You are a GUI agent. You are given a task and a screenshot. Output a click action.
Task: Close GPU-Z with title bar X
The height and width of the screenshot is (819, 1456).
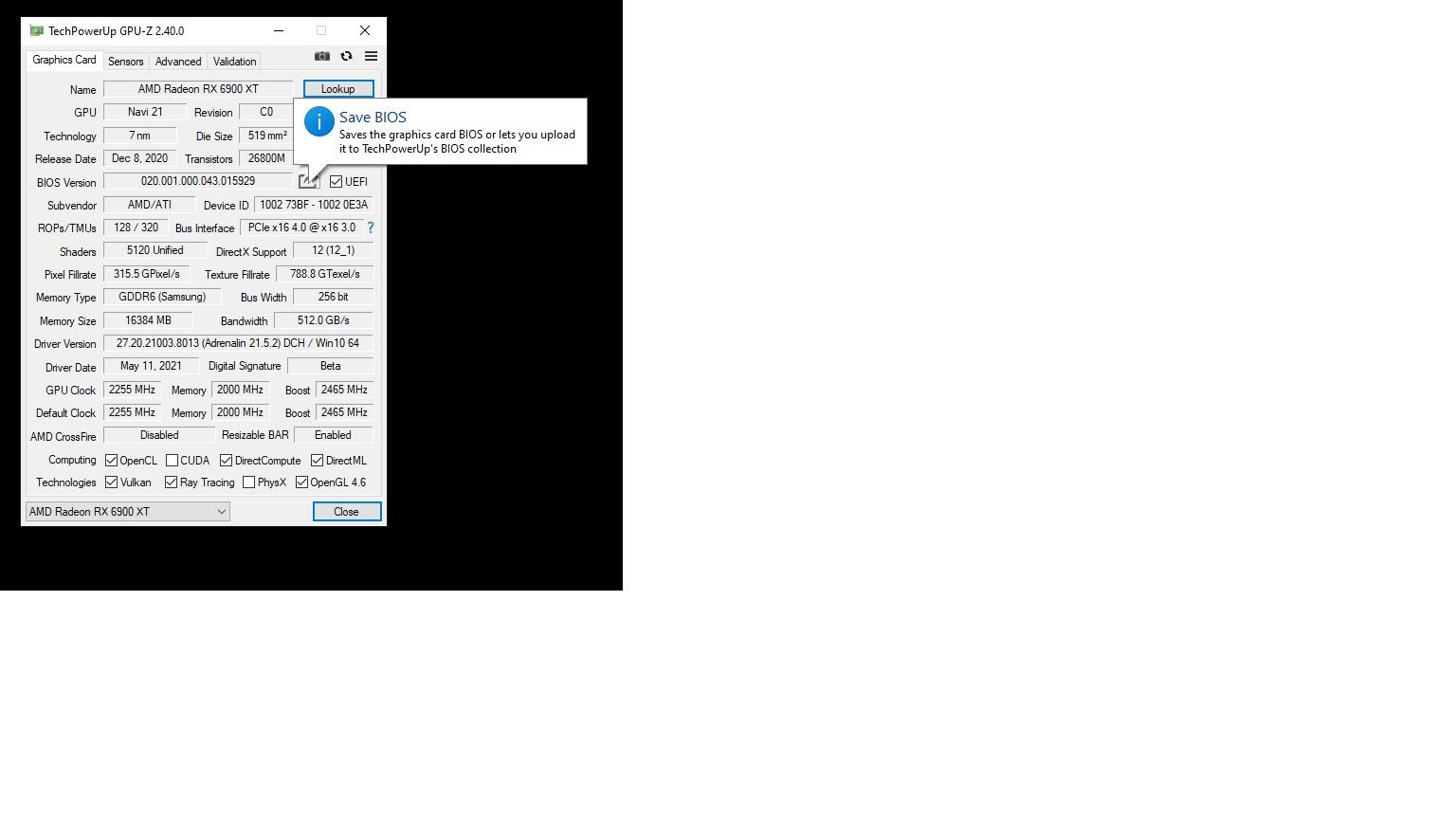[x=365, y=30]
